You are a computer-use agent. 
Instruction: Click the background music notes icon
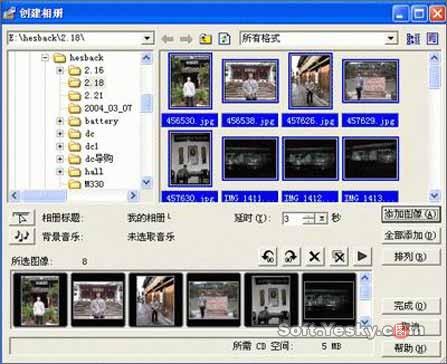coord(22,237)
